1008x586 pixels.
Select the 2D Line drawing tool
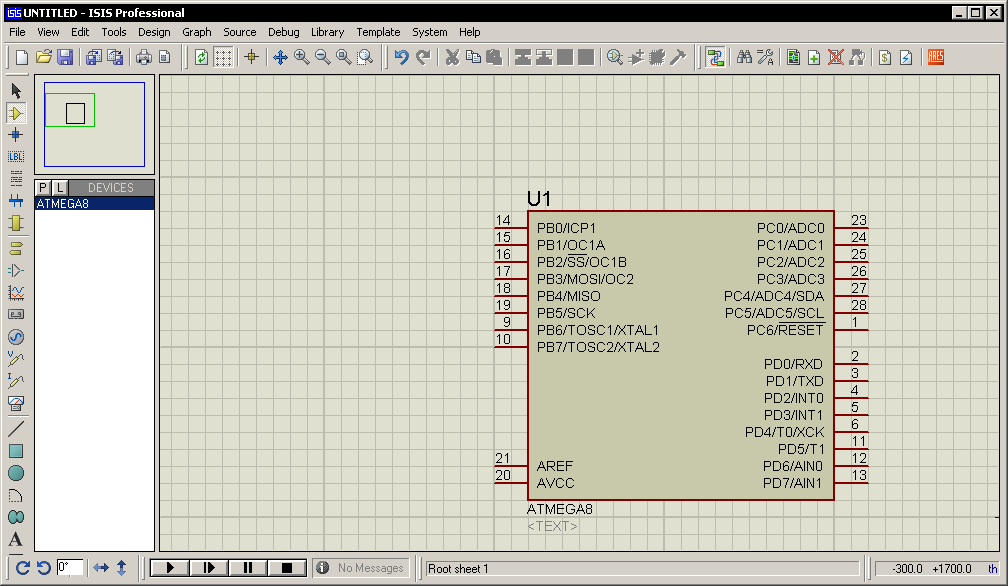pyautogui.click(x=16, y=429)
